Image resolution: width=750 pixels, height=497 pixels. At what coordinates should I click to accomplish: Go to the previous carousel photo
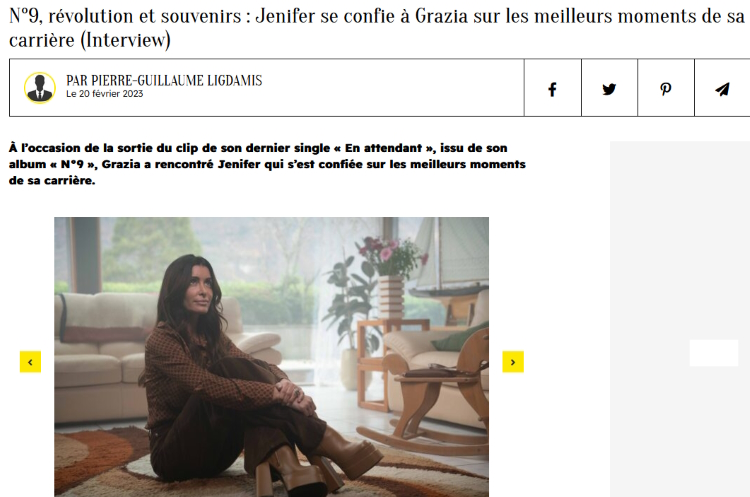click(x=30, y=362)
